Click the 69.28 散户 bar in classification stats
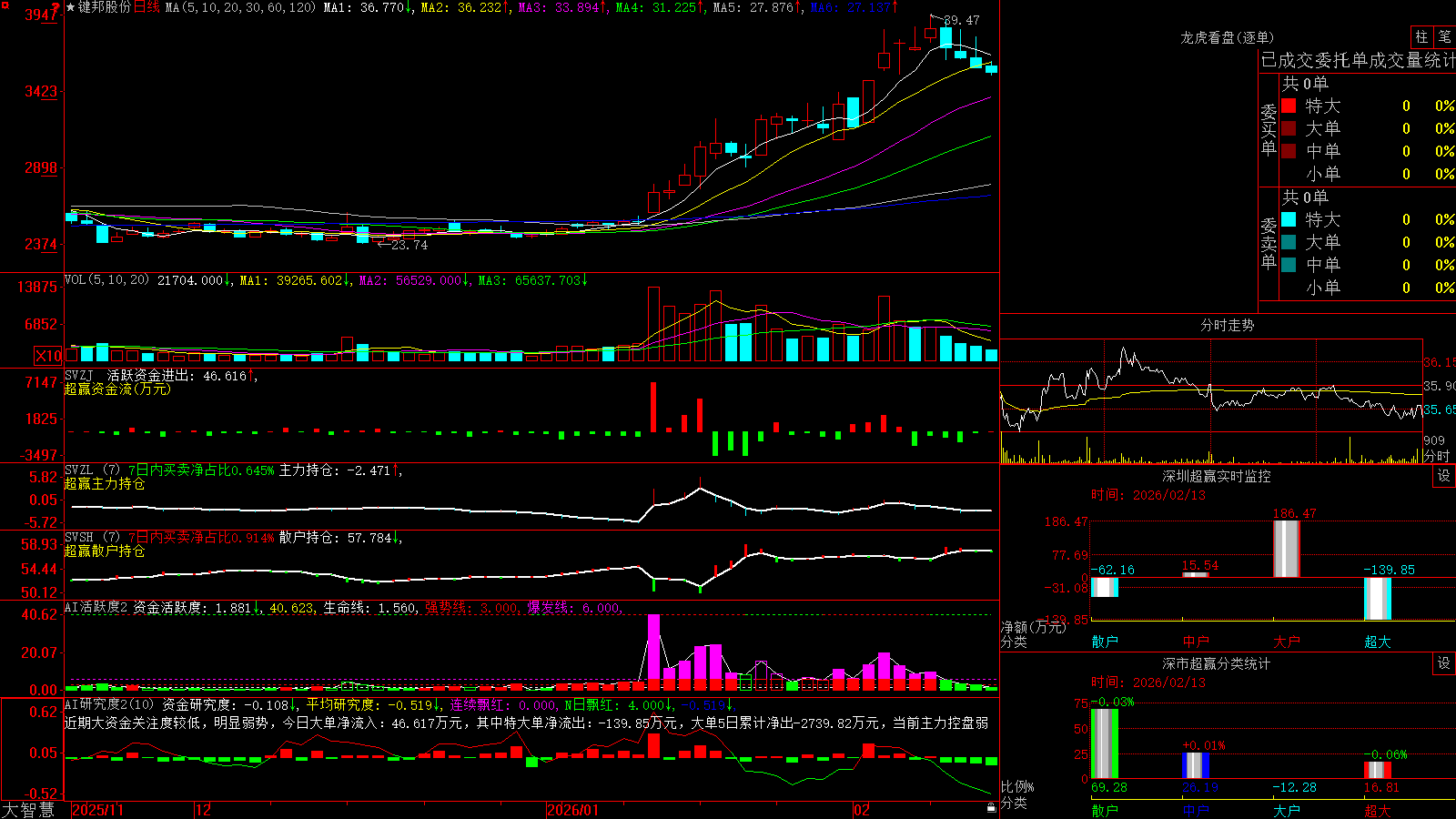 (x=1105, y=743)
